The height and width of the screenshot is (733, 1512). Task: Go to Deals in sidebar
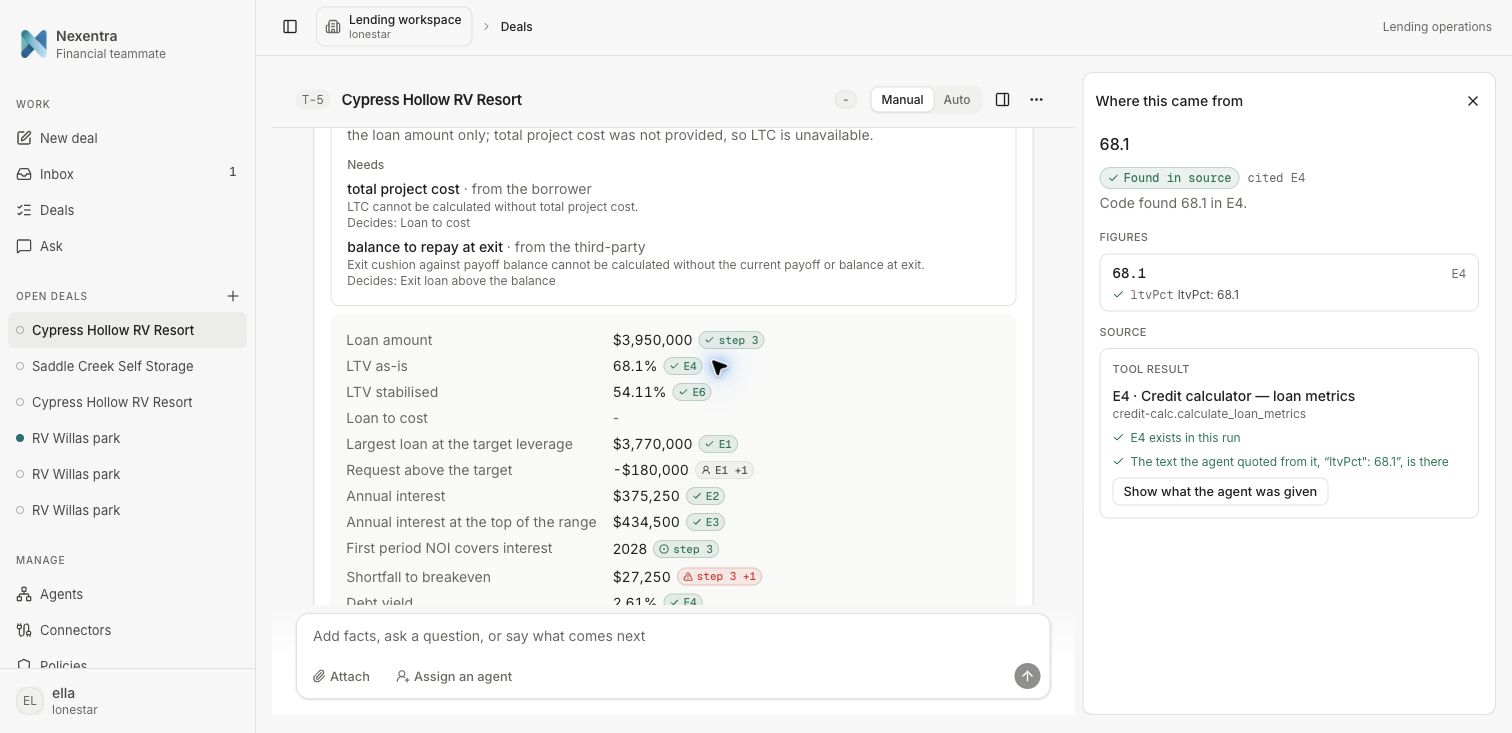[127, 210]
